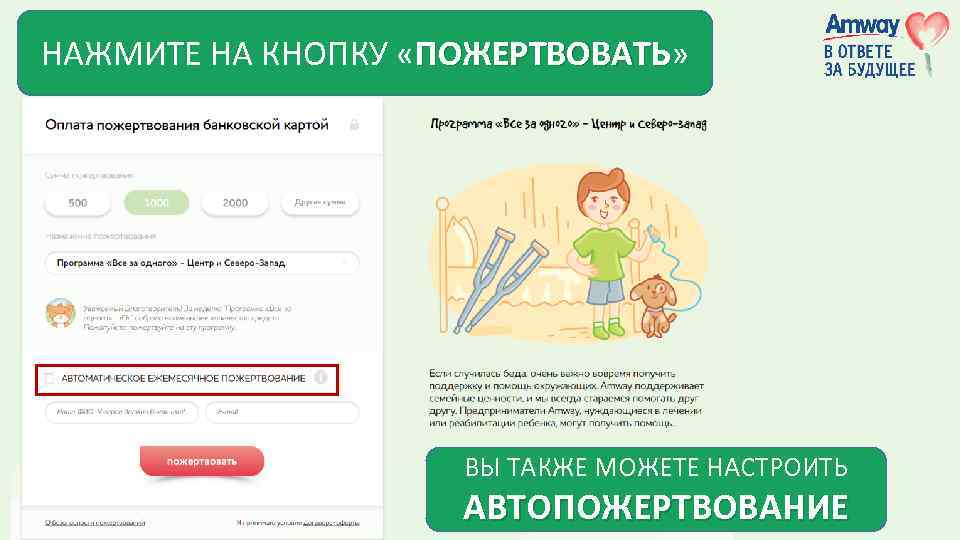This screenshot has height=540, width=960.
Task: Open the bottom-left underlined donation methods link
Action: tap(95, 523)
